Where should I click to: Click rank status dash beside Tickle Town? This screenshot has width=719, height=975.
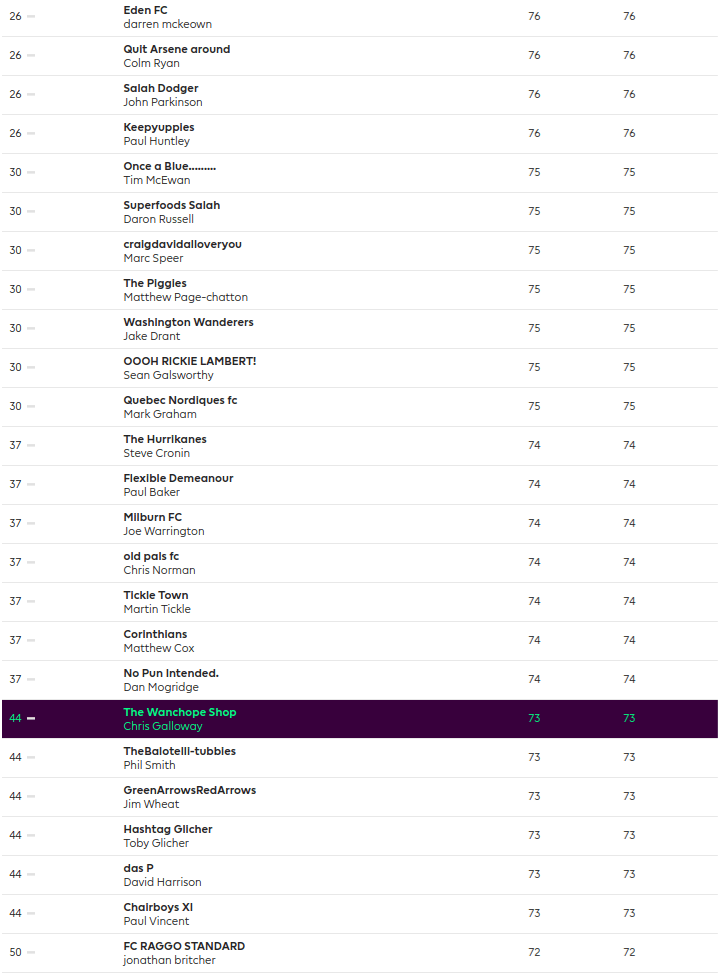click(31, 602)
